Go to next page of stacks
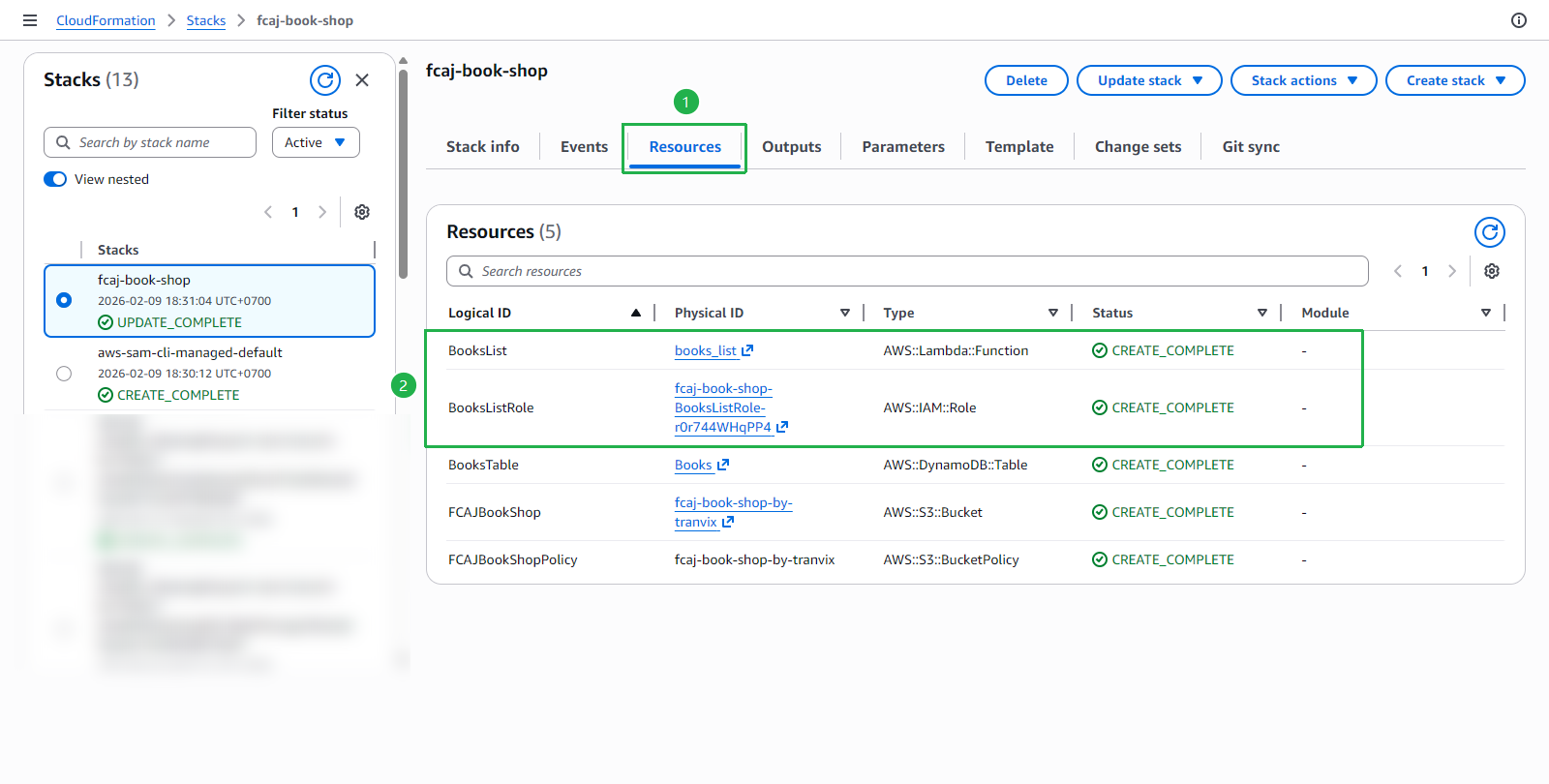1549x784 pixels. click(322, 212)
